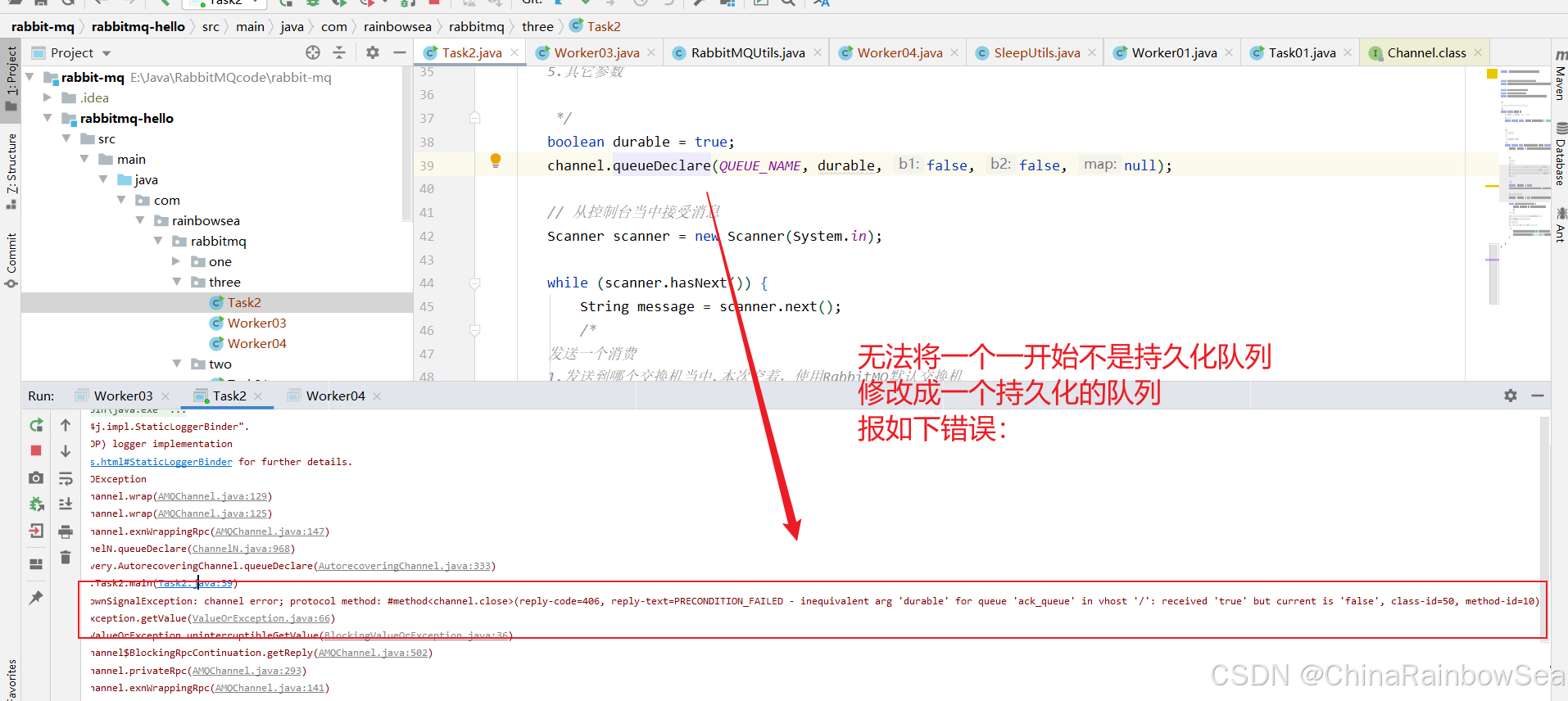Switch to Worker03.java editor tab
The height and width of the screenshot is (701, 1568).
pyautogui.click(x=596, y=52)
